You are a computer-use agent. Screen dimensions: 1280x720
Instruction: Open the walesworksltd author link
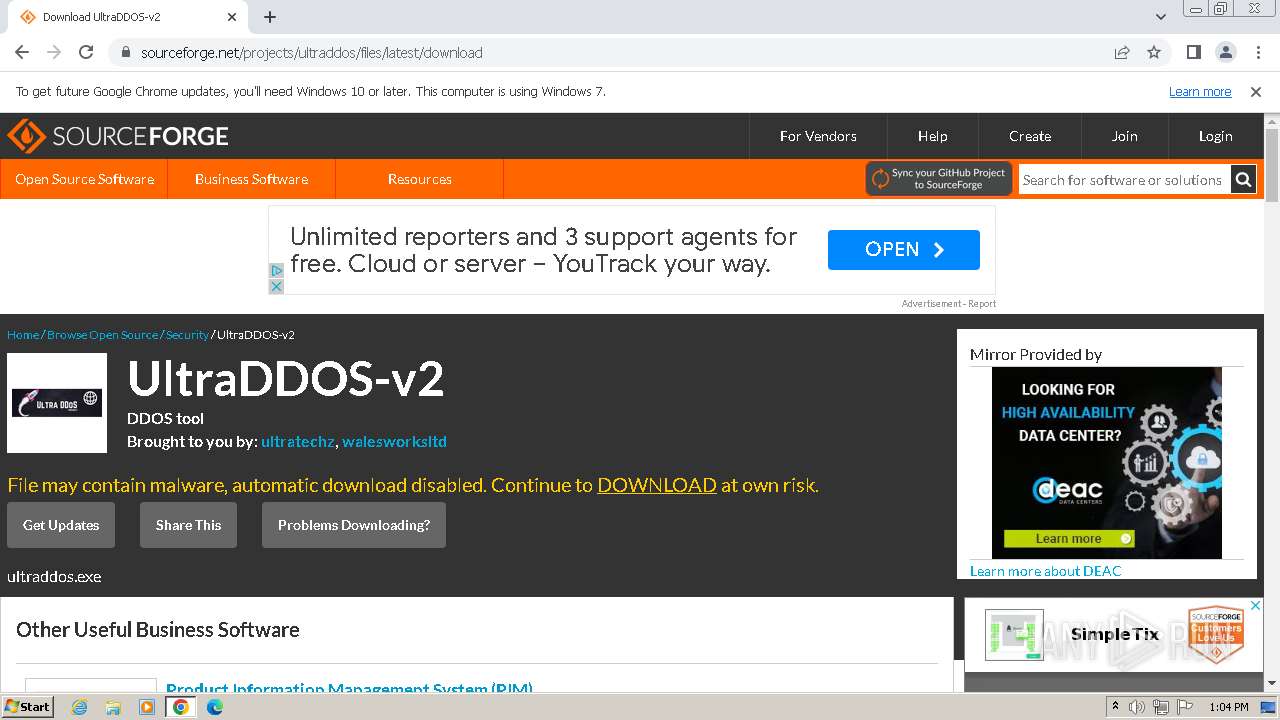click(394, 441)
